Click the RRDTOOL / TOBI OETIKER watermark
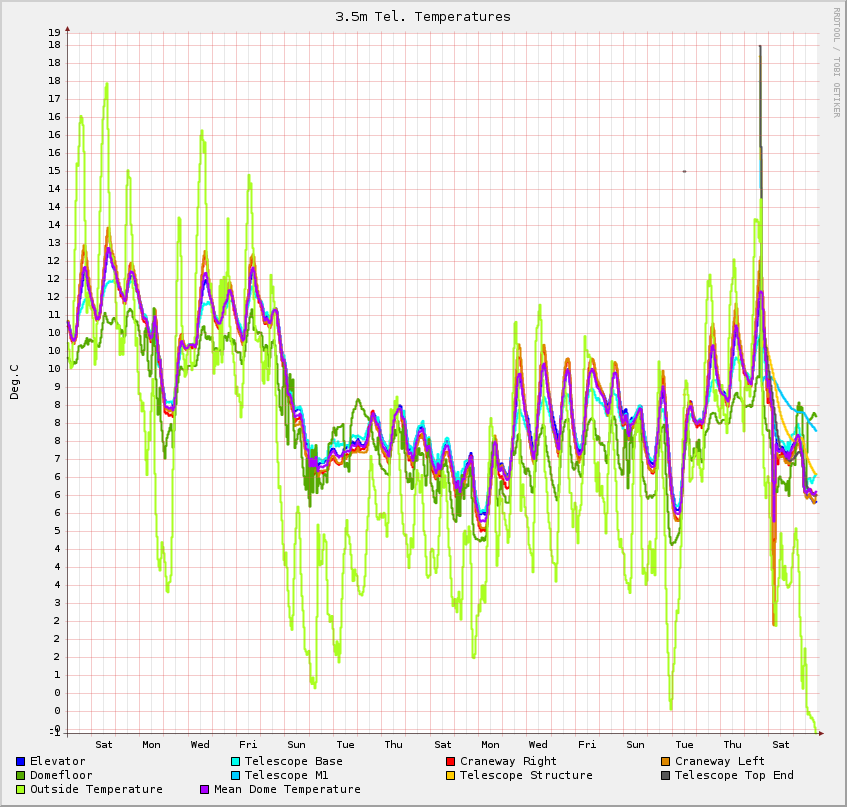Image resolution: width=847 pixels, height=807 pixels. click(836, 62)
